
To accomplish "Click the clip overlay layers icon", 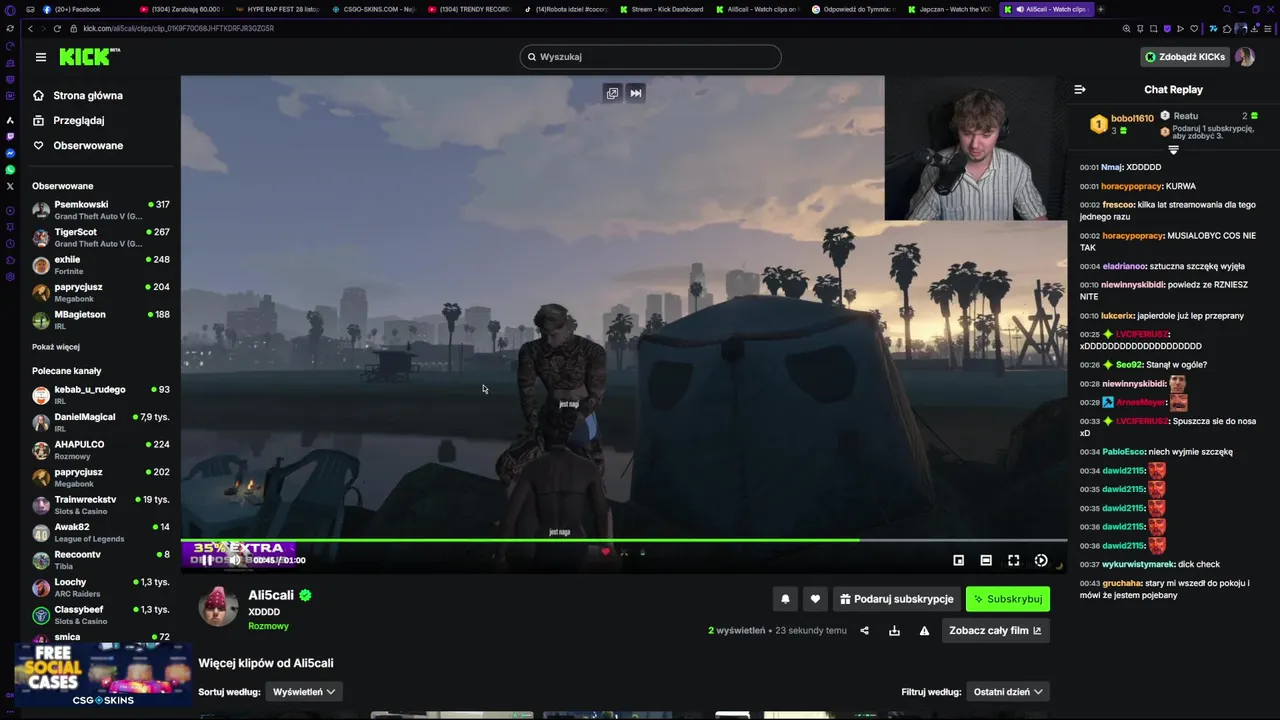I will [612, 93].
